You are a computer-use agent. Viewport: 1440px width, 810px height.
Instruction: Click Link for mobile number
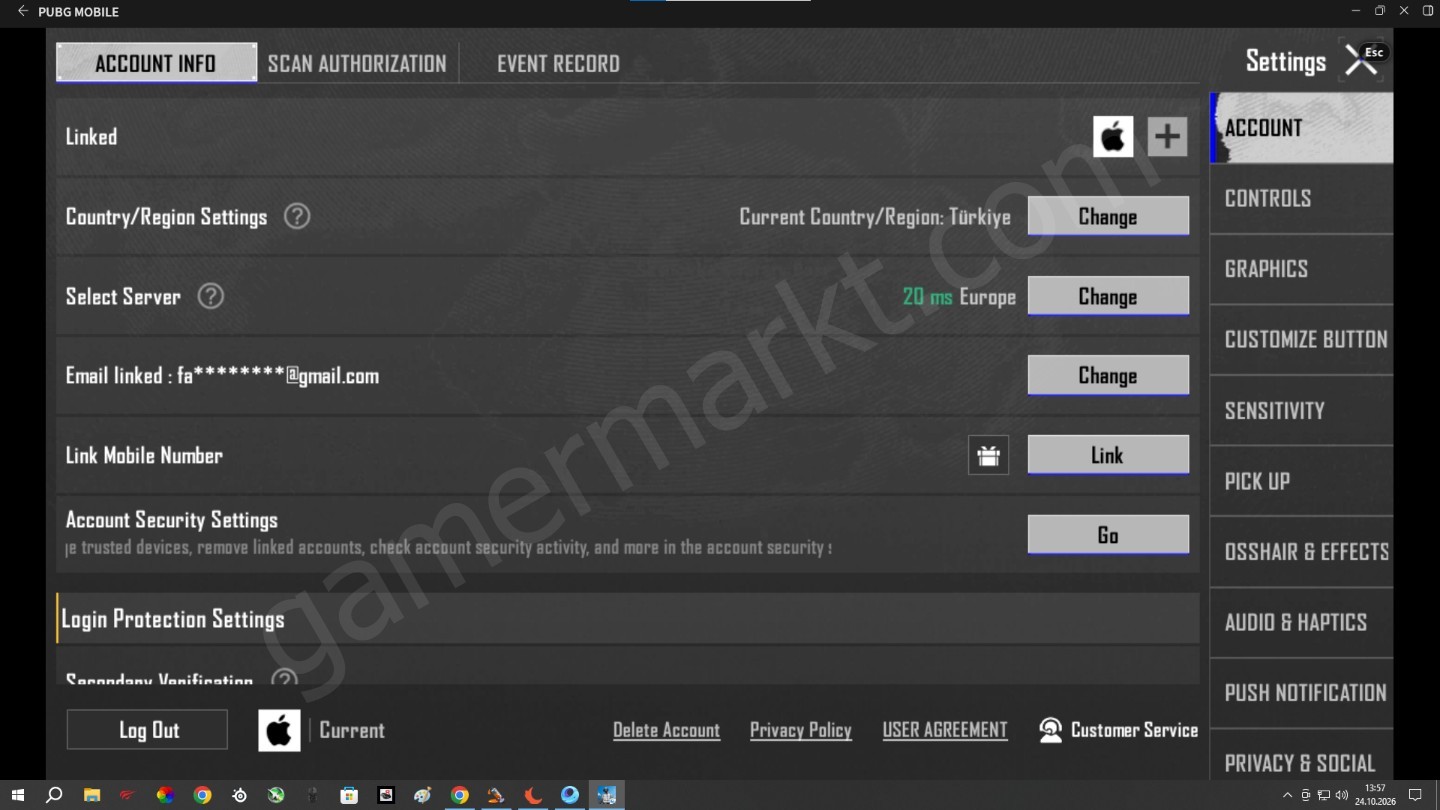point(1108,455)
